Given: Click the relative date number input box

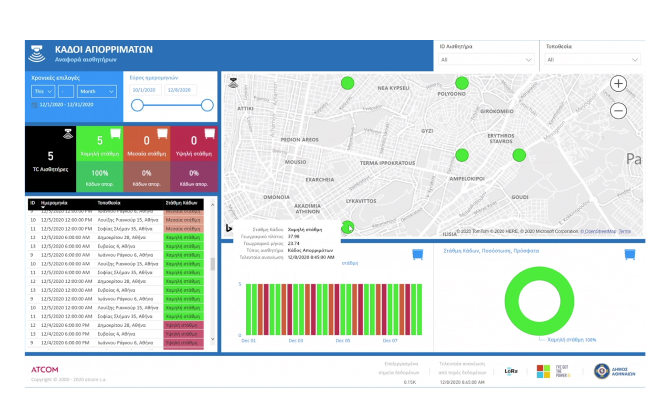Looking at the screenshot, I should pos(66,91).
